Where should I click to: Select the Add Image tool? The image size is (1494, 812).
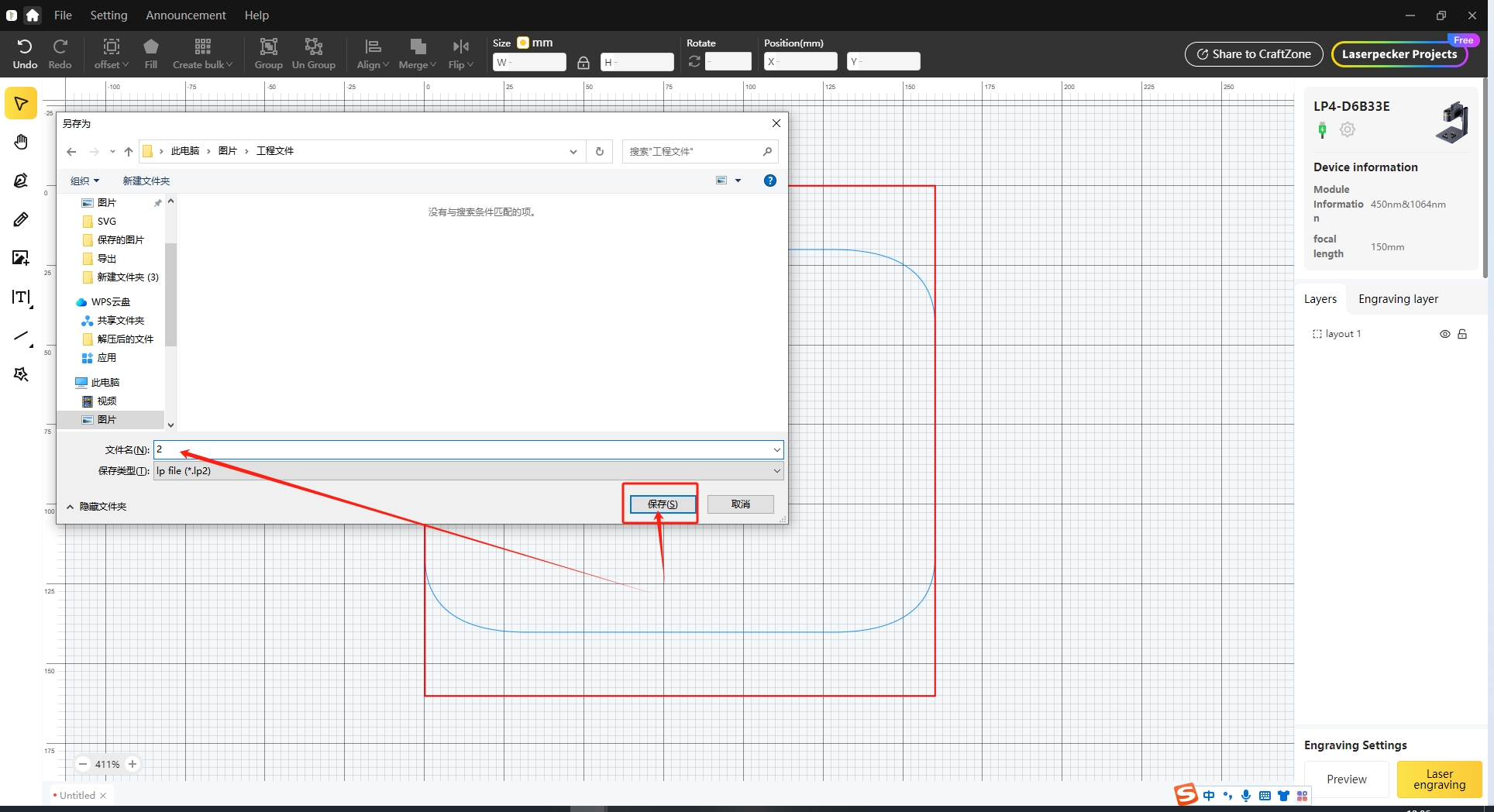[x=20, y=257]
